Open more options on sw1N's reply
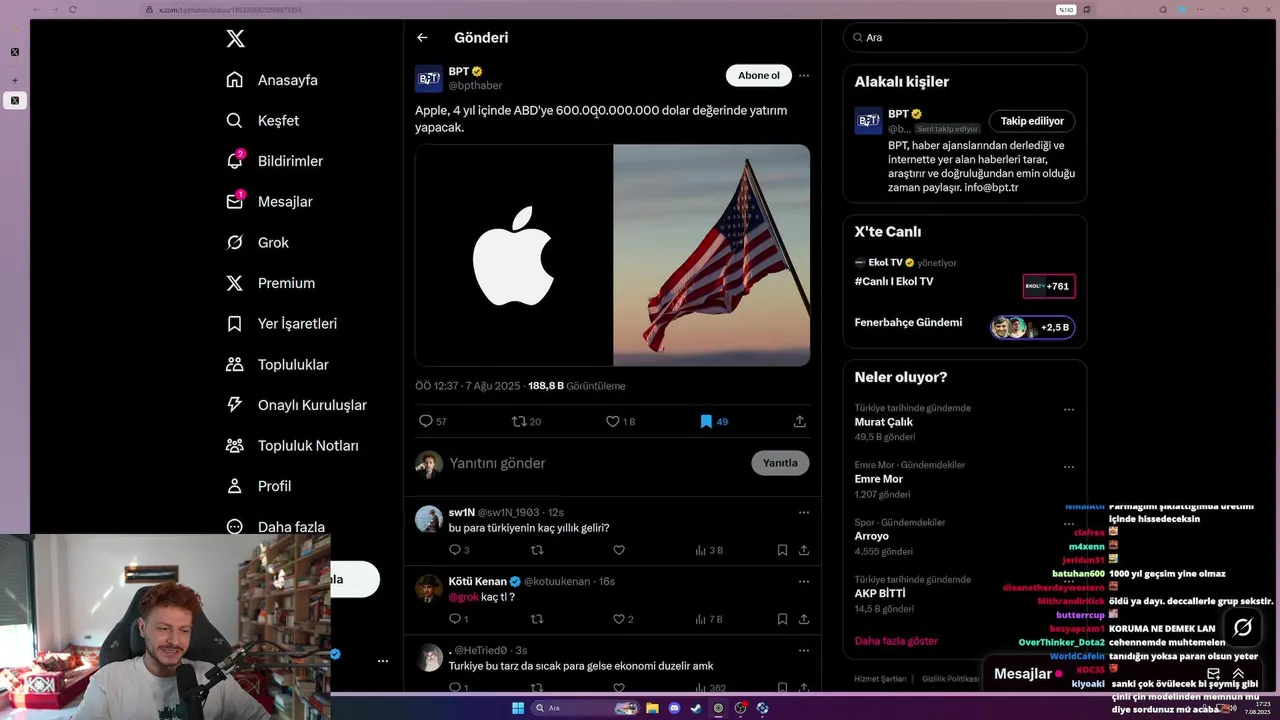 804,513
